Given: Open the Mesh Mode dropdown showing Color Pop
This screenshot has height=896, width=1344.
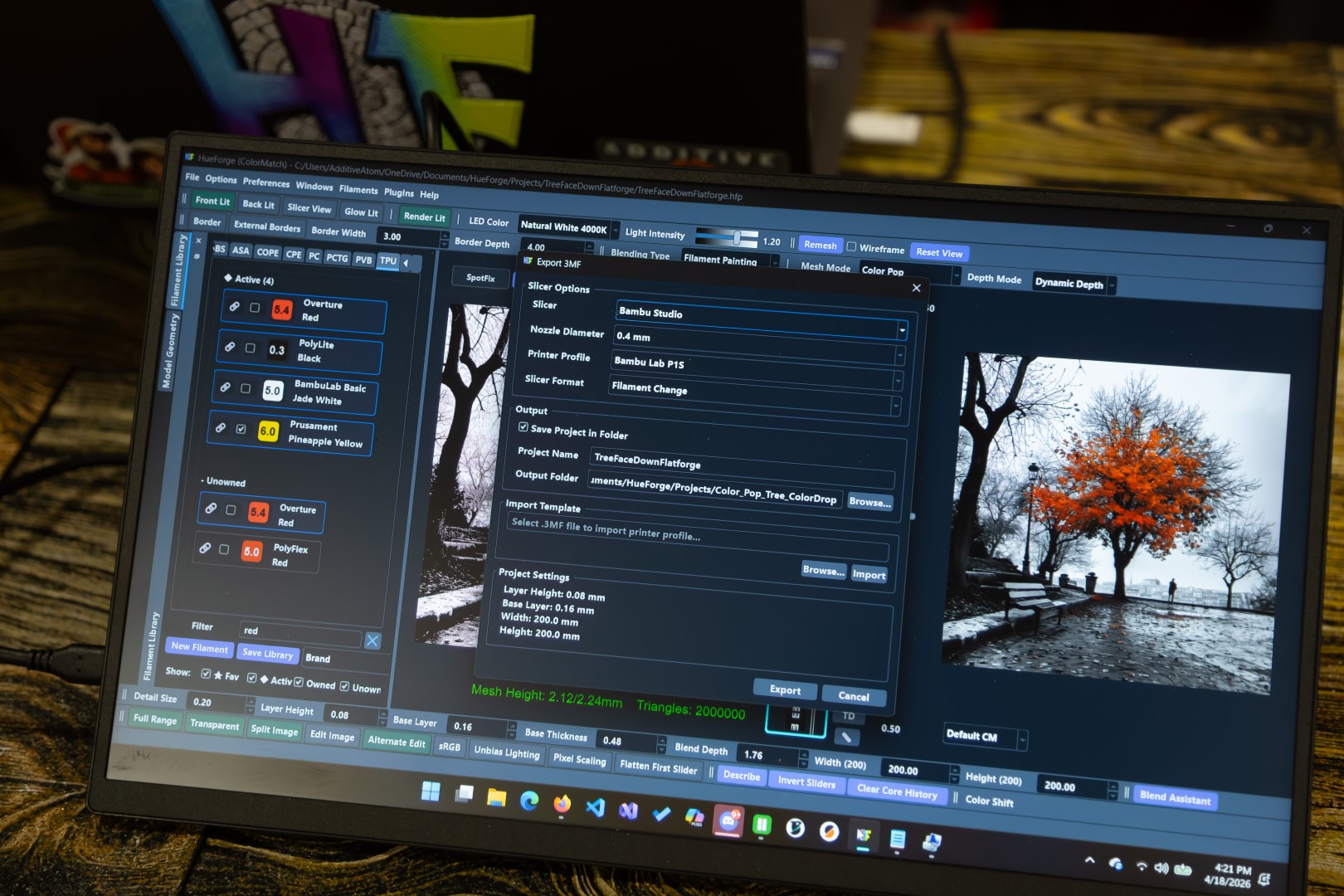Looking at the screenshot, I should [910, 271].
